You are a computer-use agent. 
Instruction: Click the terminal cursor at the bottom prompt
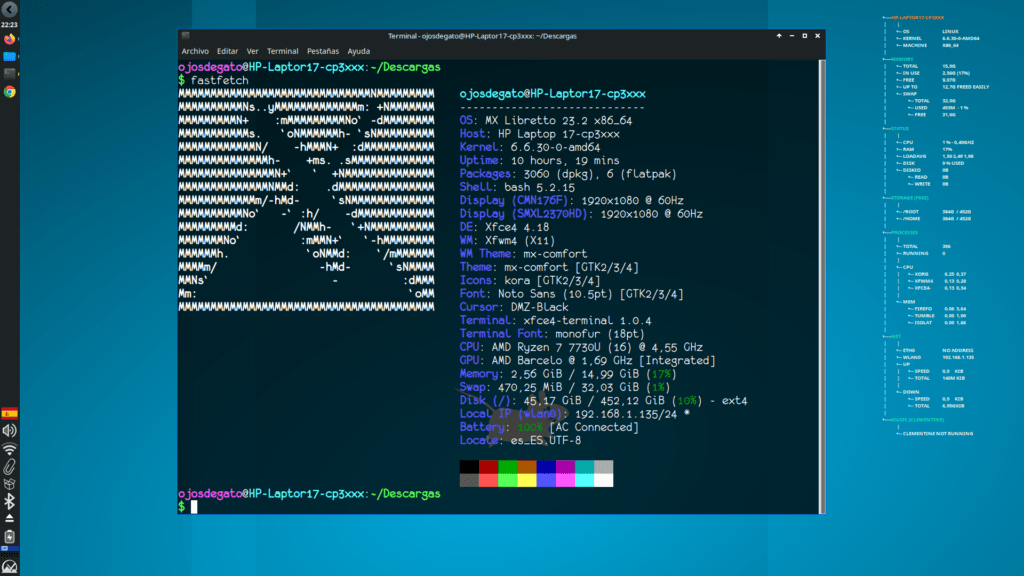point(194,507)
